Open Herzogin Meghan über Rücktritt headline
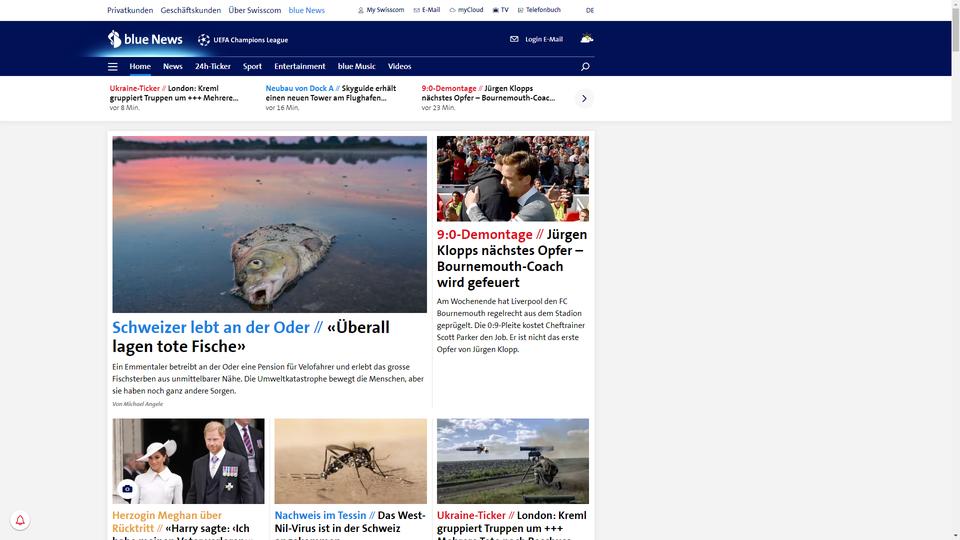The height and width of the screenshot is (540, 960). click(181, 525)
